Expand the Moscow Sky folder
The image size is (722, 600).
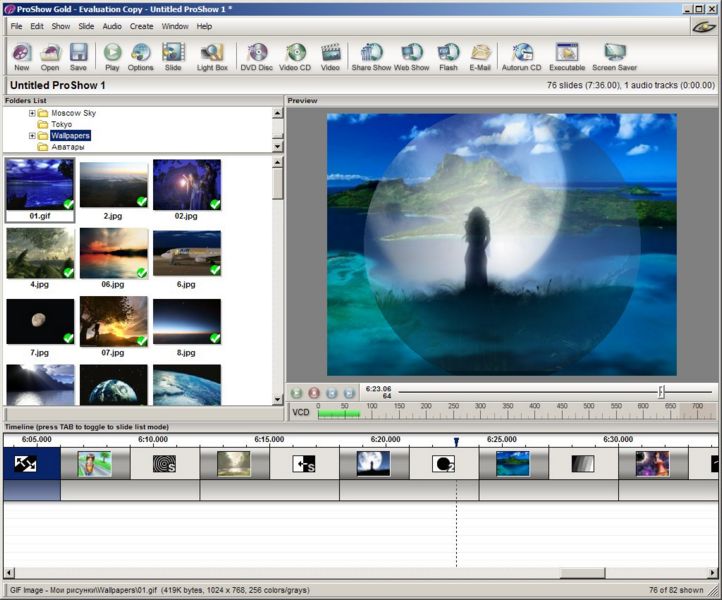(32, 113)
